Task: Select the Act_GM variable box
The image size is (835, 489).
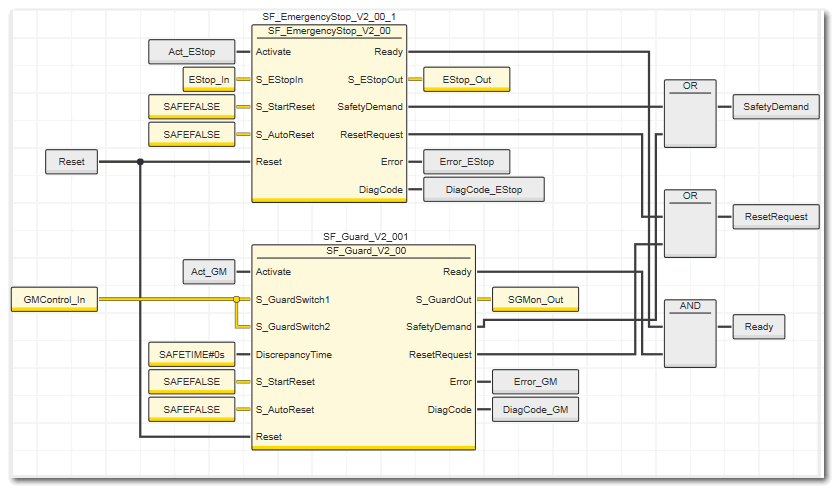Action: pos(208,271)
